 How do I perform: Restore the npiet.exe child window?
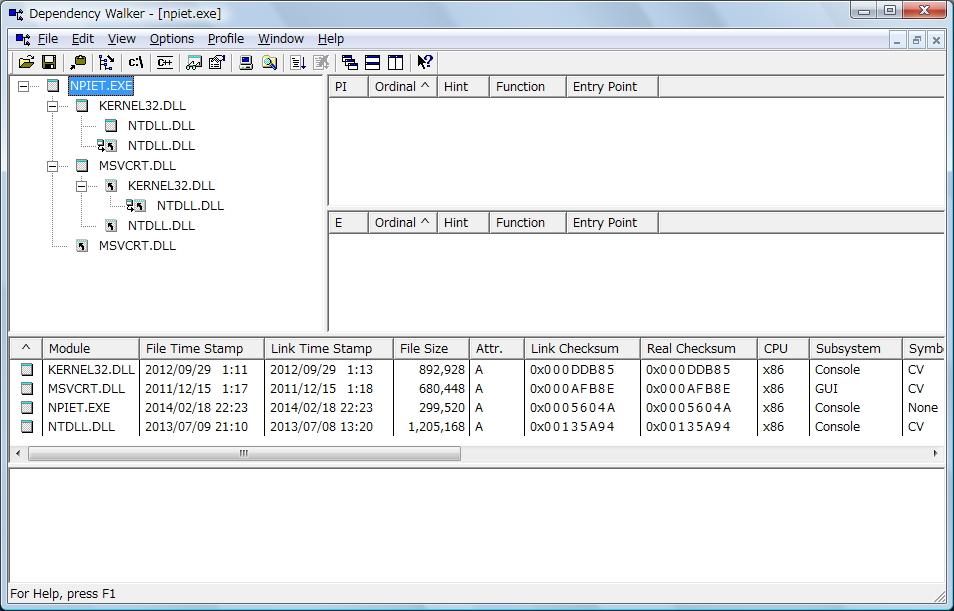coord(916,40)
